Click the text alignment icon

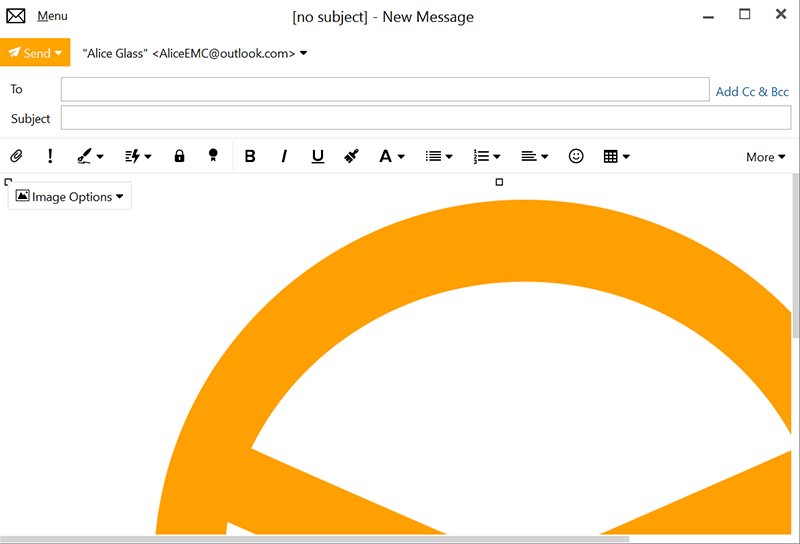point(529,156)
